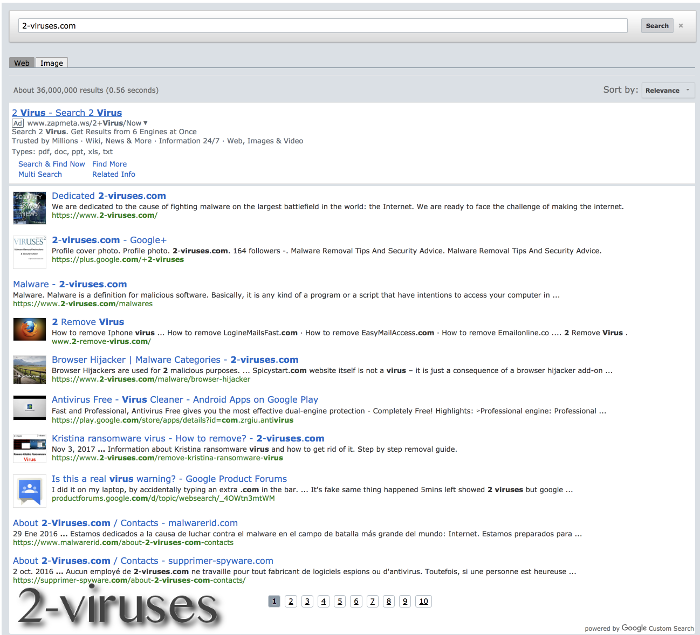Go to results page 7
The image size is (700, 635).
(x=372, y=602)
